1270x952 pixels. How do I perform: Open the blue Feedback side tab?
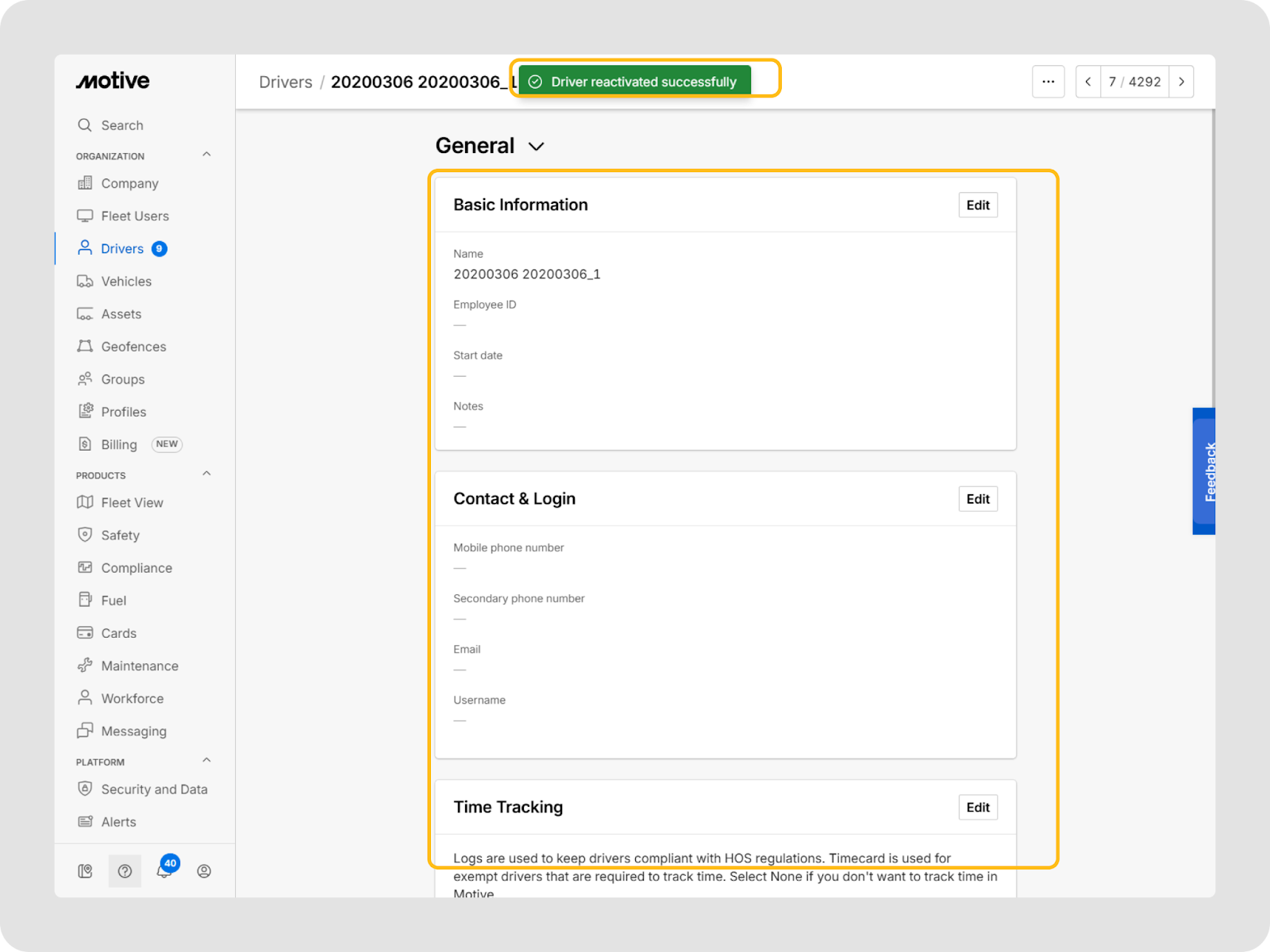[1204, 471]
